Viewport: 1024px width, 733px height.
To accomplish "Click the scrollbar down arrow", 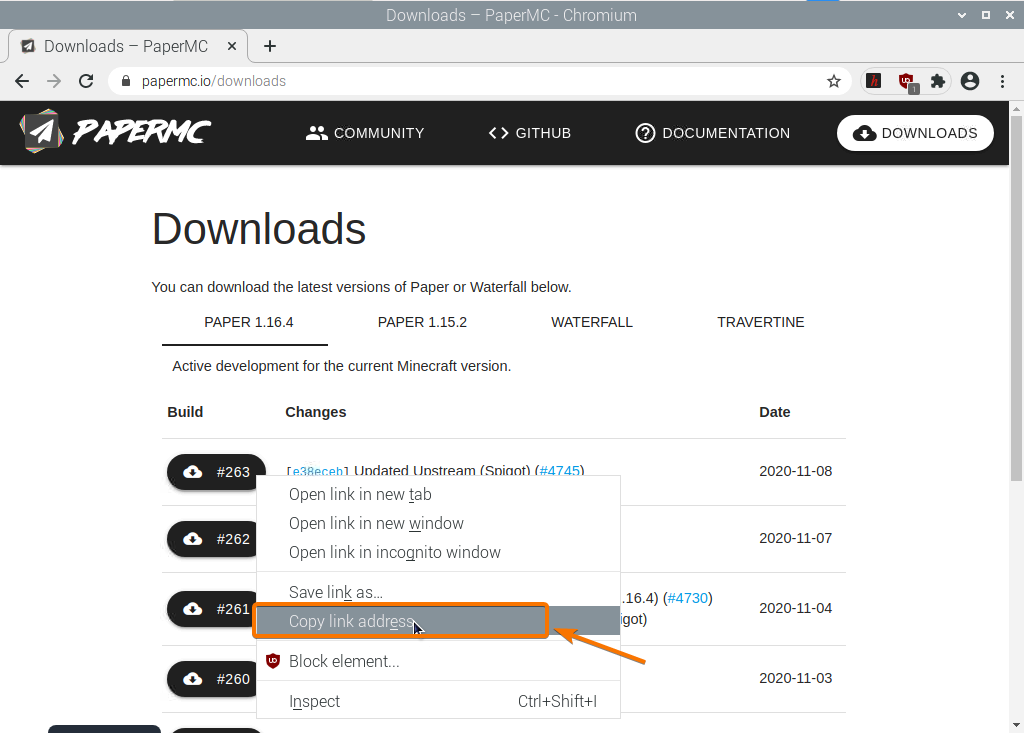I will (x=1016, y=725).
